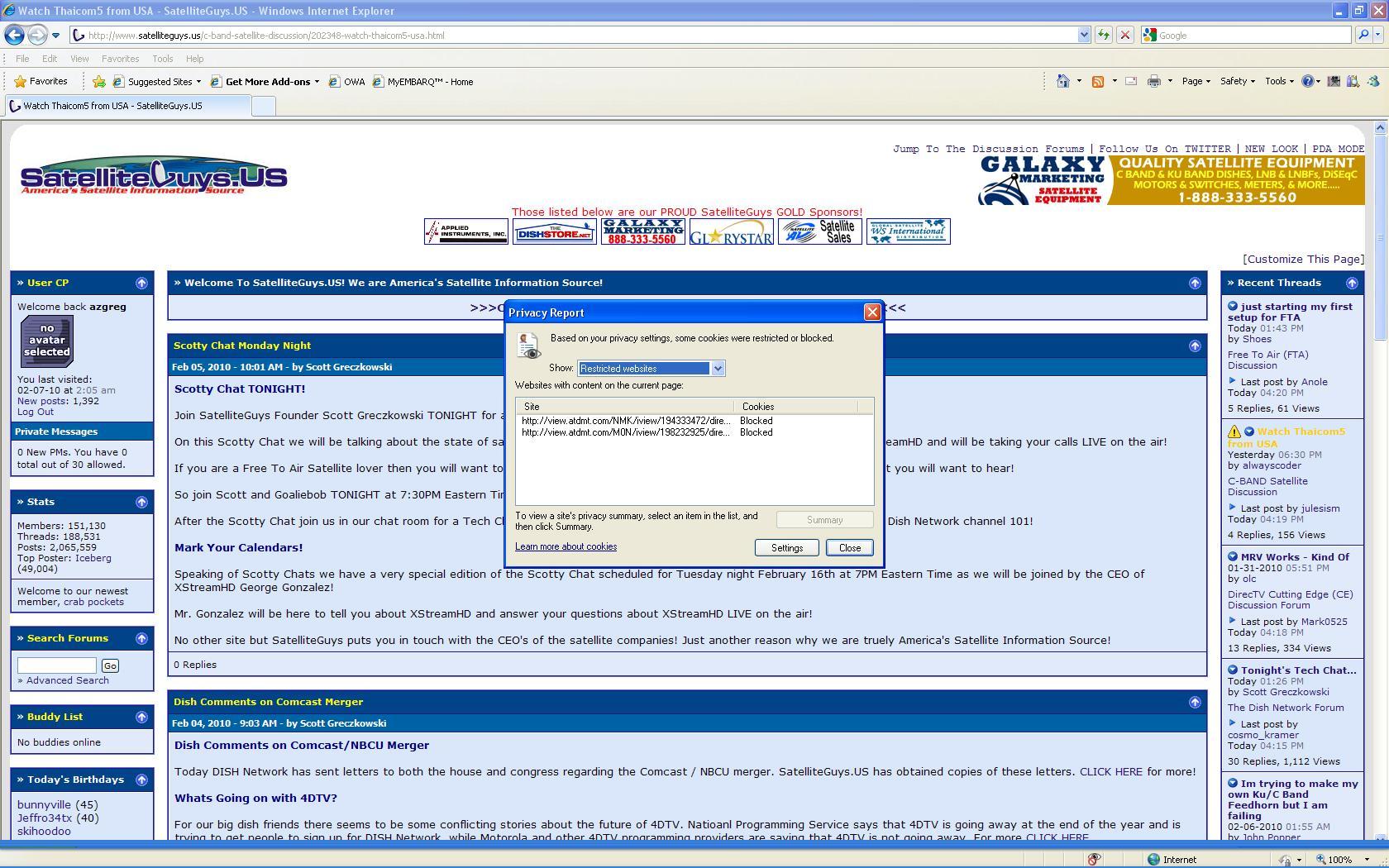
Task: Expand the Safety command bar menu
Action: (x=1237, y=81)
